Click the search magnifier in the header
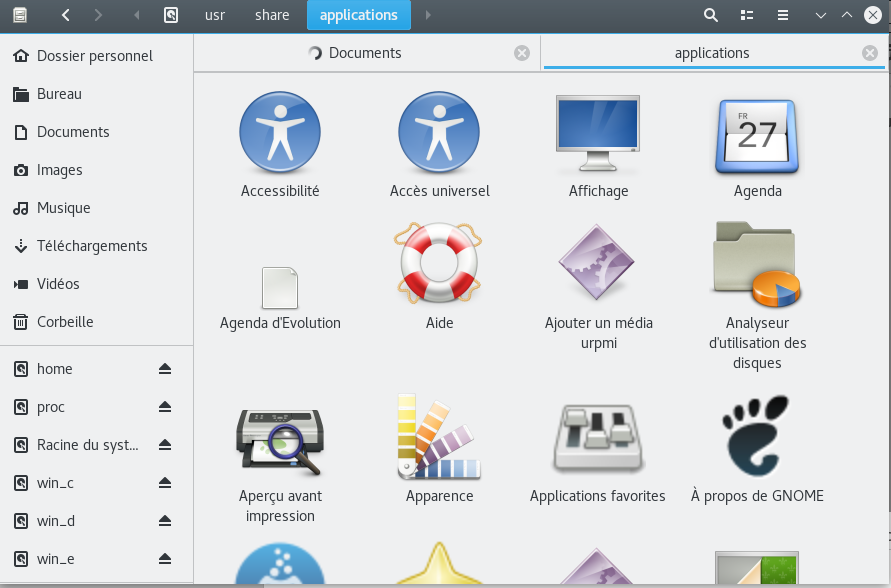The image size is (891, 588). tap(711, 15)
